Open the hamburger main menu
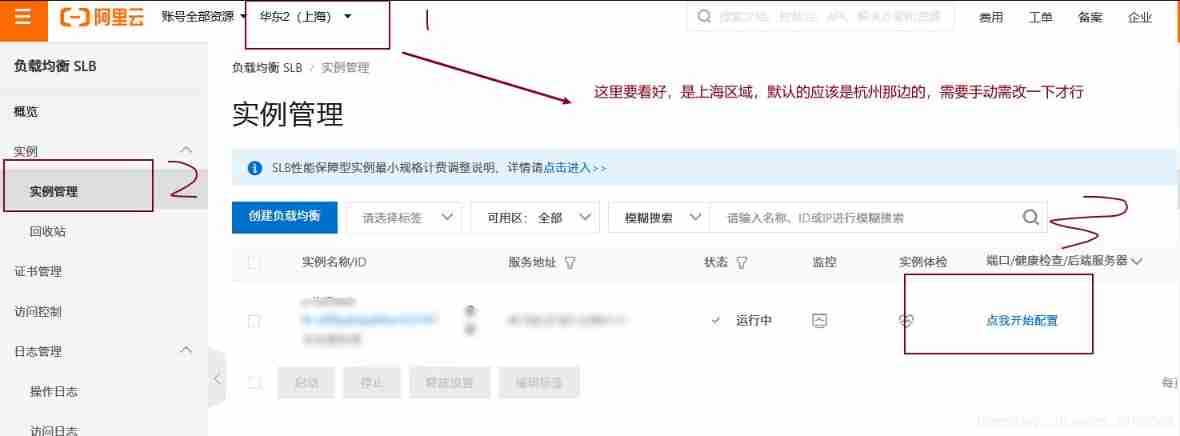 pyautogui.click(x=23, y=19)
